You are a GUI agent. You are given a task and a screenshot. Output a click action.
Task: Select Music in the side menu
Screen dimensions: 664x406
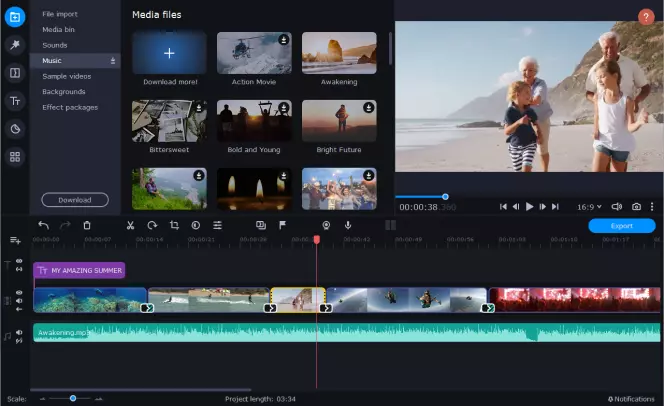point(75,61)
